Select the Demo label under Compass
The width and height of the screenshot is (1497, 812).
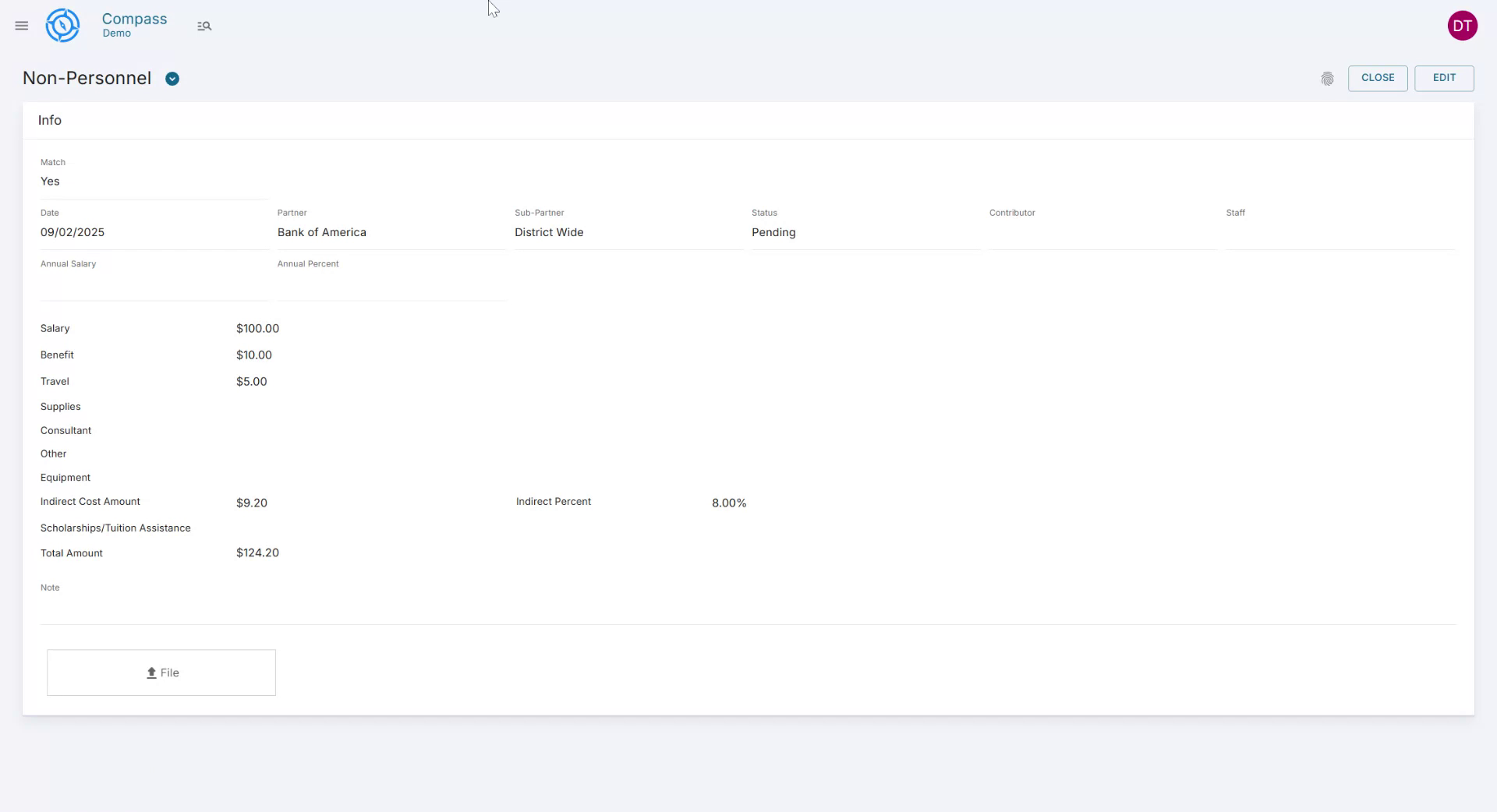click(119, 34)
